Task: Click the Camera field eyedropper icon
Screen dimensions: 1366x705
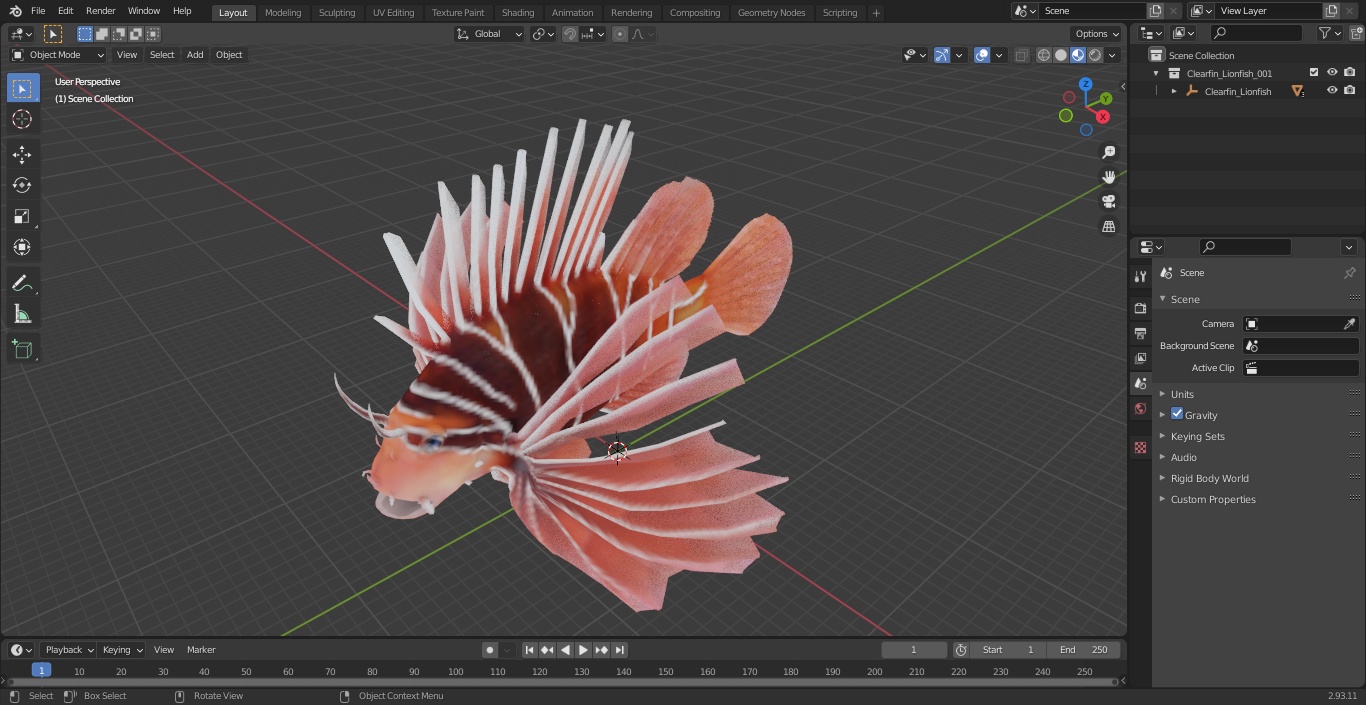Action: coord(1349,324)
